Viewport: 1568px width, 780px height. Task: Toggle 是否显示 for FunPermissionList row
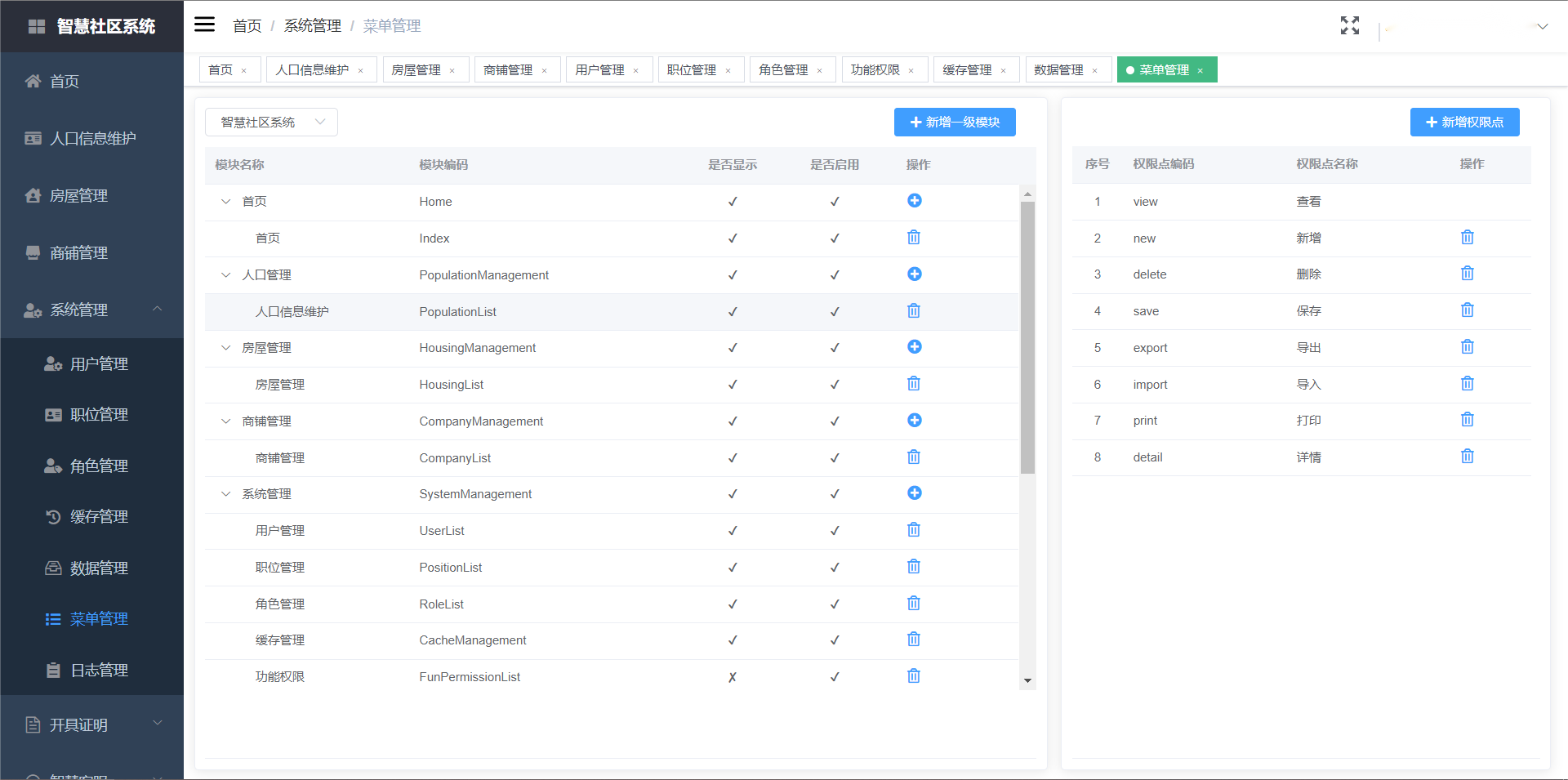(x=733, y=677)
